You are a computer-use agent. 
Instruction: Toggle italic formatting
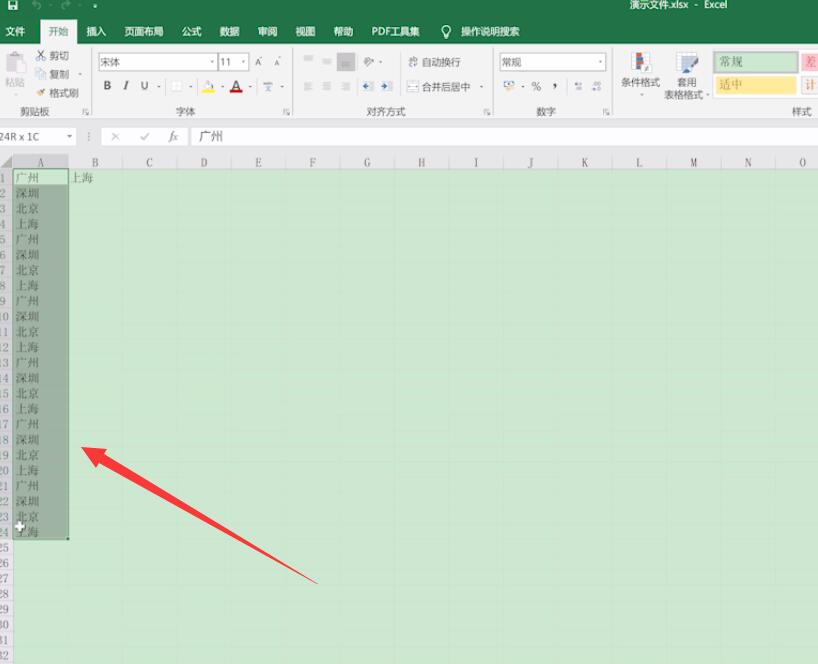click(126, 86)
